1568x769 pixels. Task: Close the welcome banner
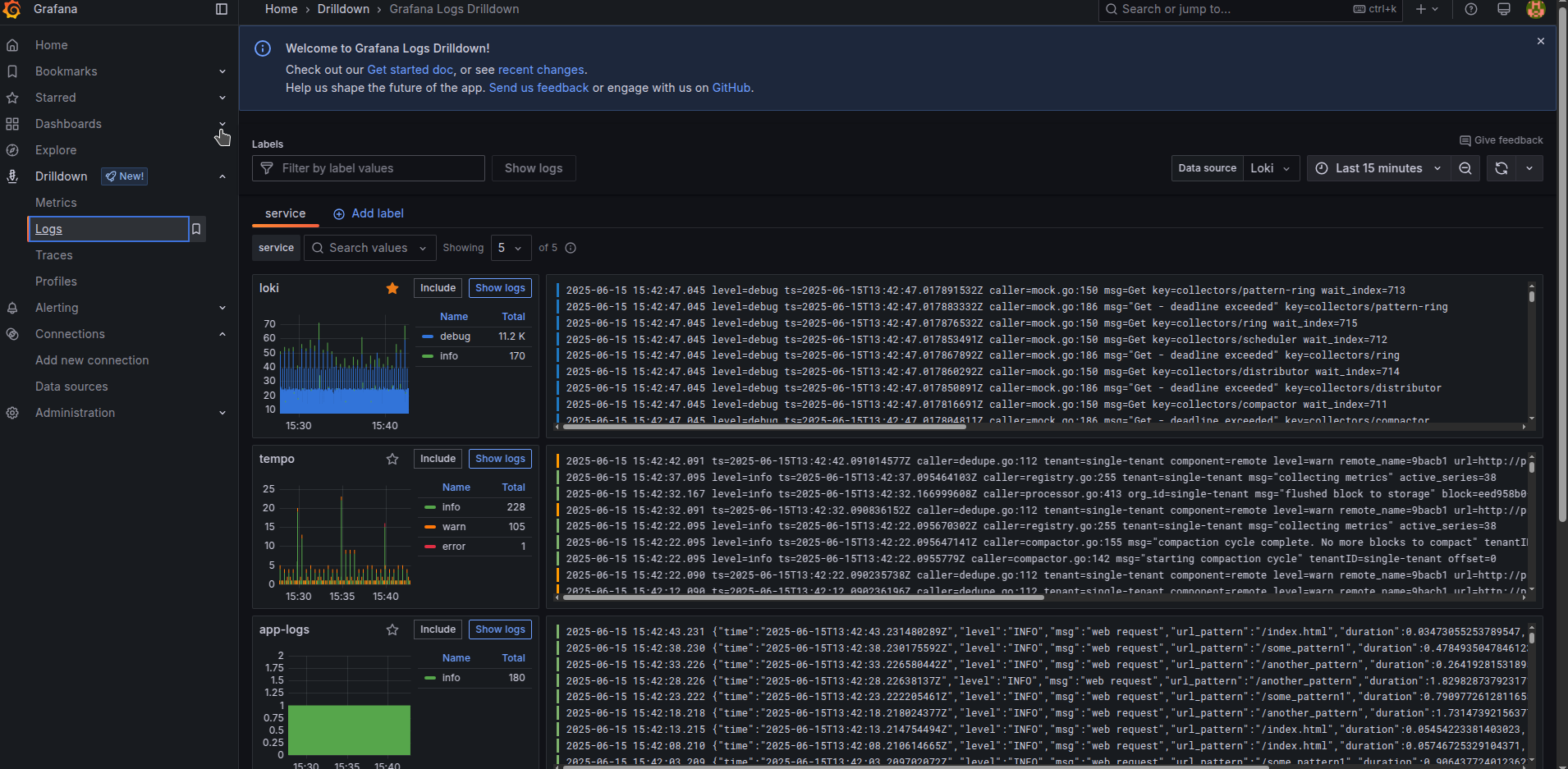(1541, 41)
